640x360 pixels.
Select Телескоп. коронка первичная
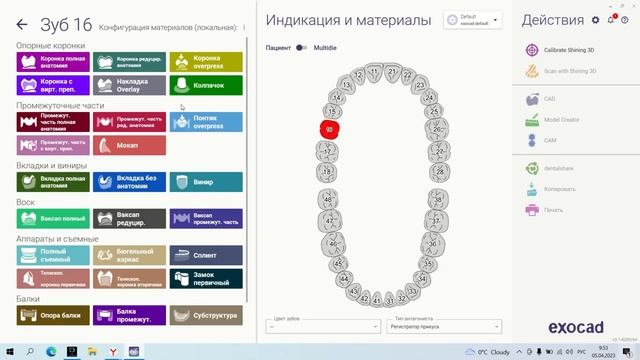(x=53, y=279)
